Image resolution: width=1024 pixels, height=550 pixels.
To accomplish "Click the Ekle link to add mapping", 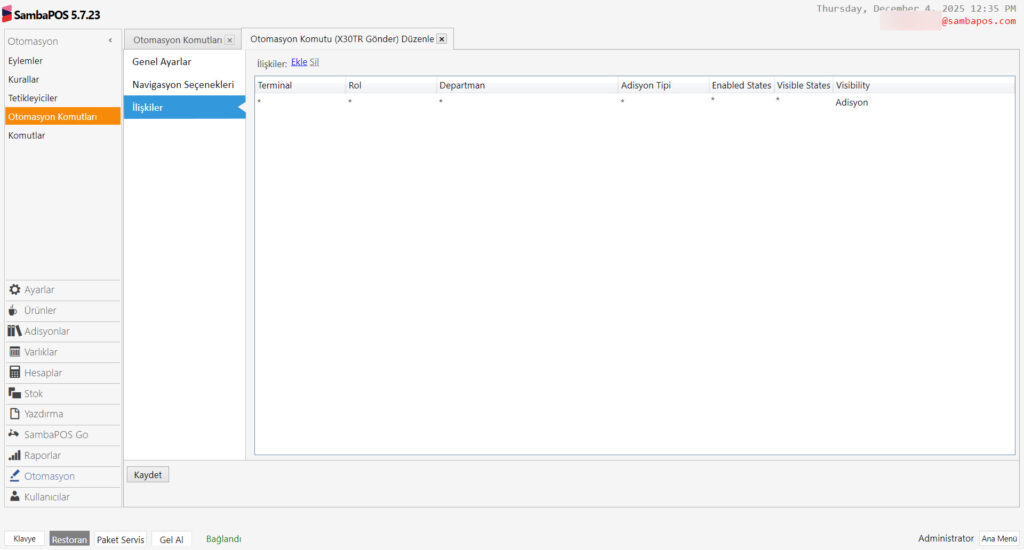I will tap(298, 62).
